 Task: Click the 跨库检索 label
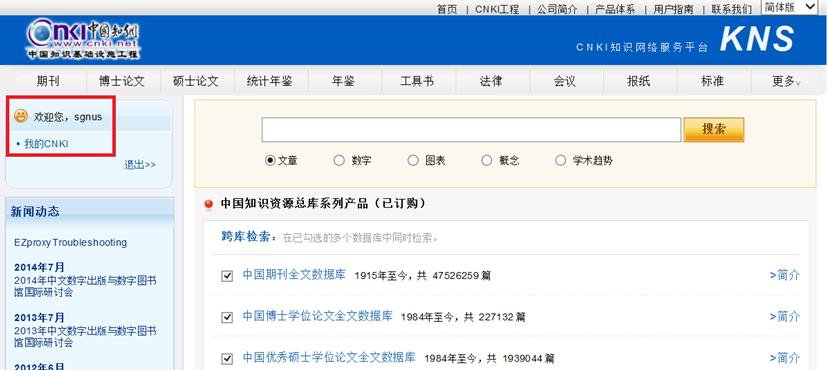(x=248, y=237)
